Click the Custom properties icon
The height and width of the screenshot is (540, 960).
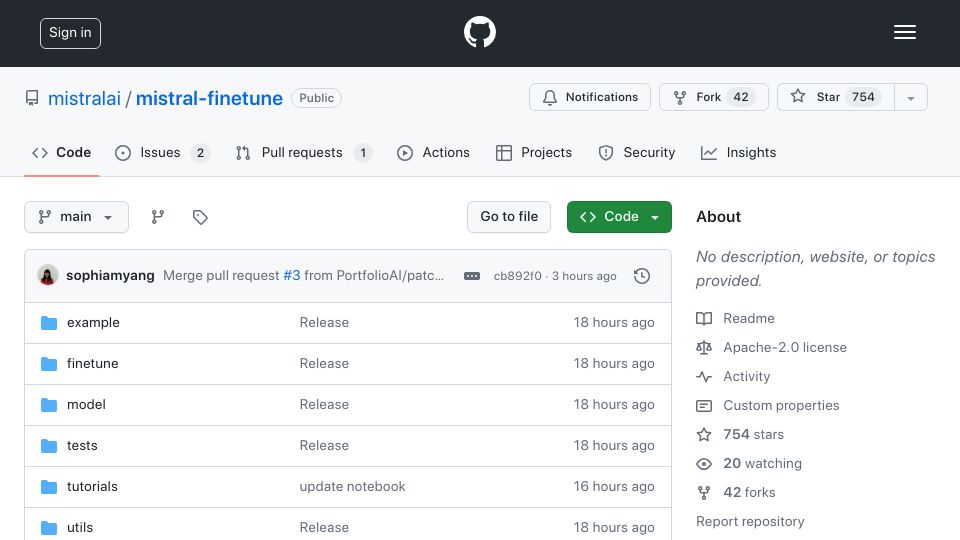[704, 405]
